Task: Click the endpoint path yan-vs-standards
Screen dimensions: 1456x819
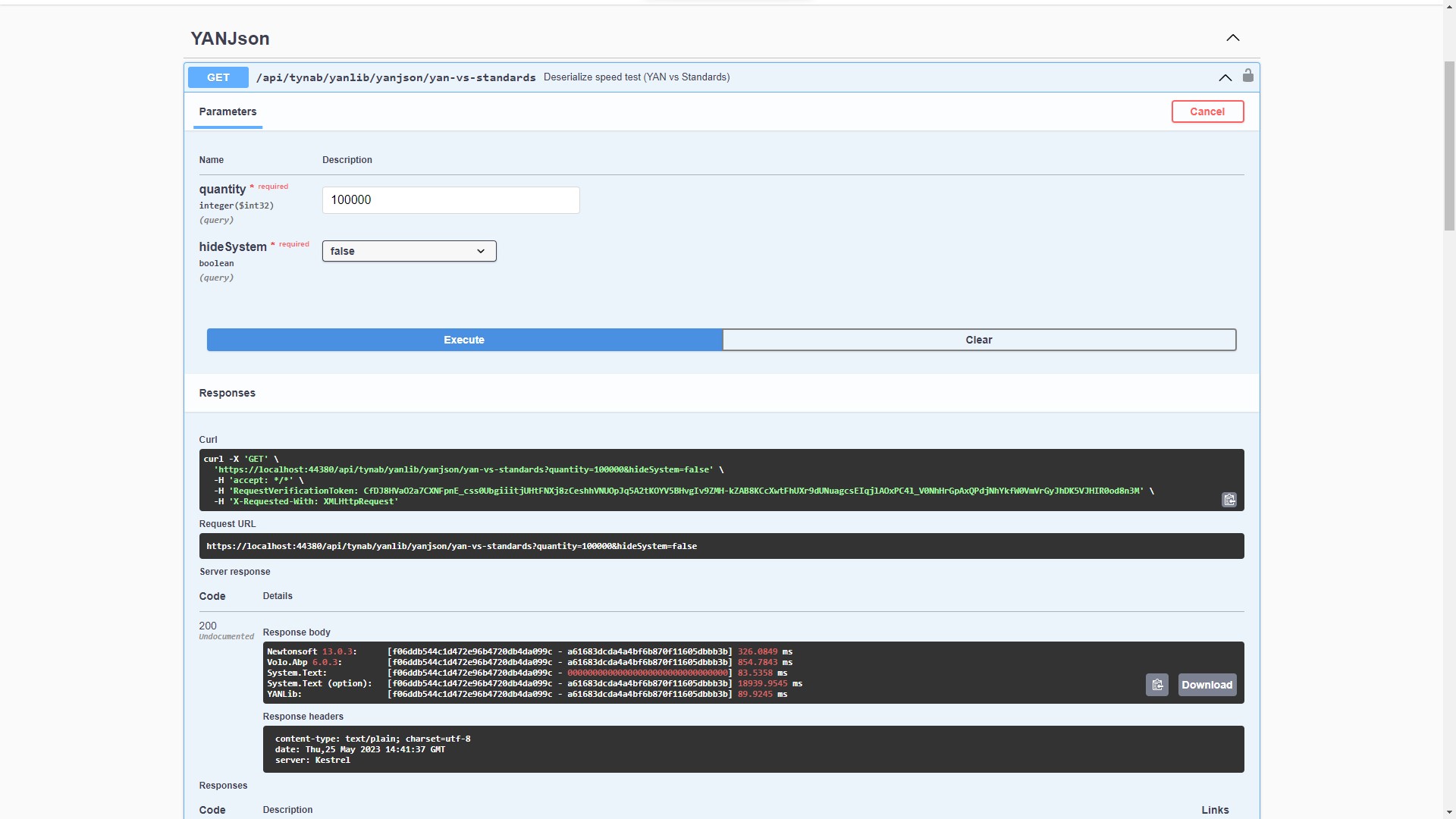Action: pyautogui.click(x=396, y=77)
